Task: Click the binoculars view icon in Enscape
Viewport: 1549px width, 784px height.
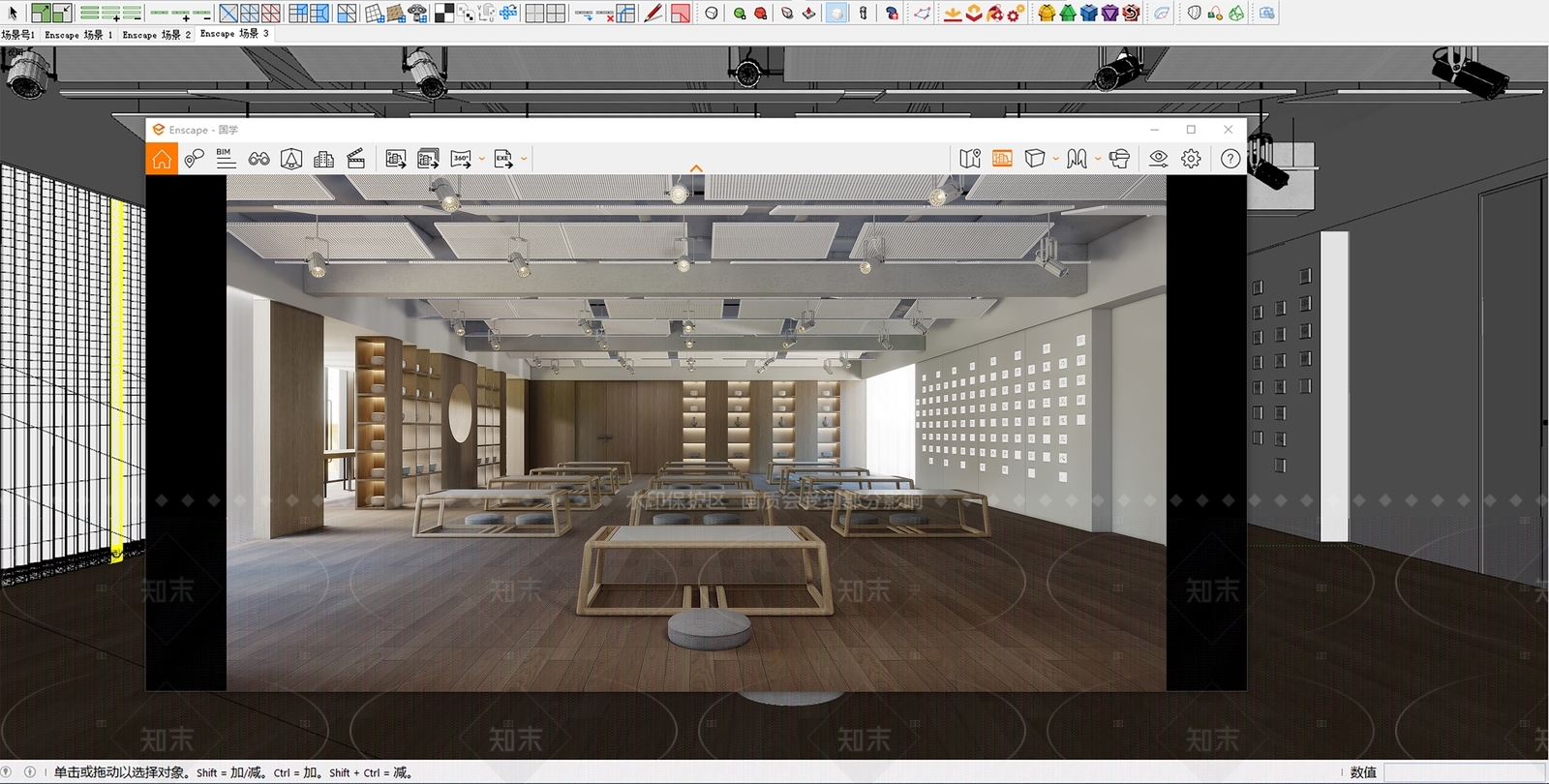Action: pos(258,159)
